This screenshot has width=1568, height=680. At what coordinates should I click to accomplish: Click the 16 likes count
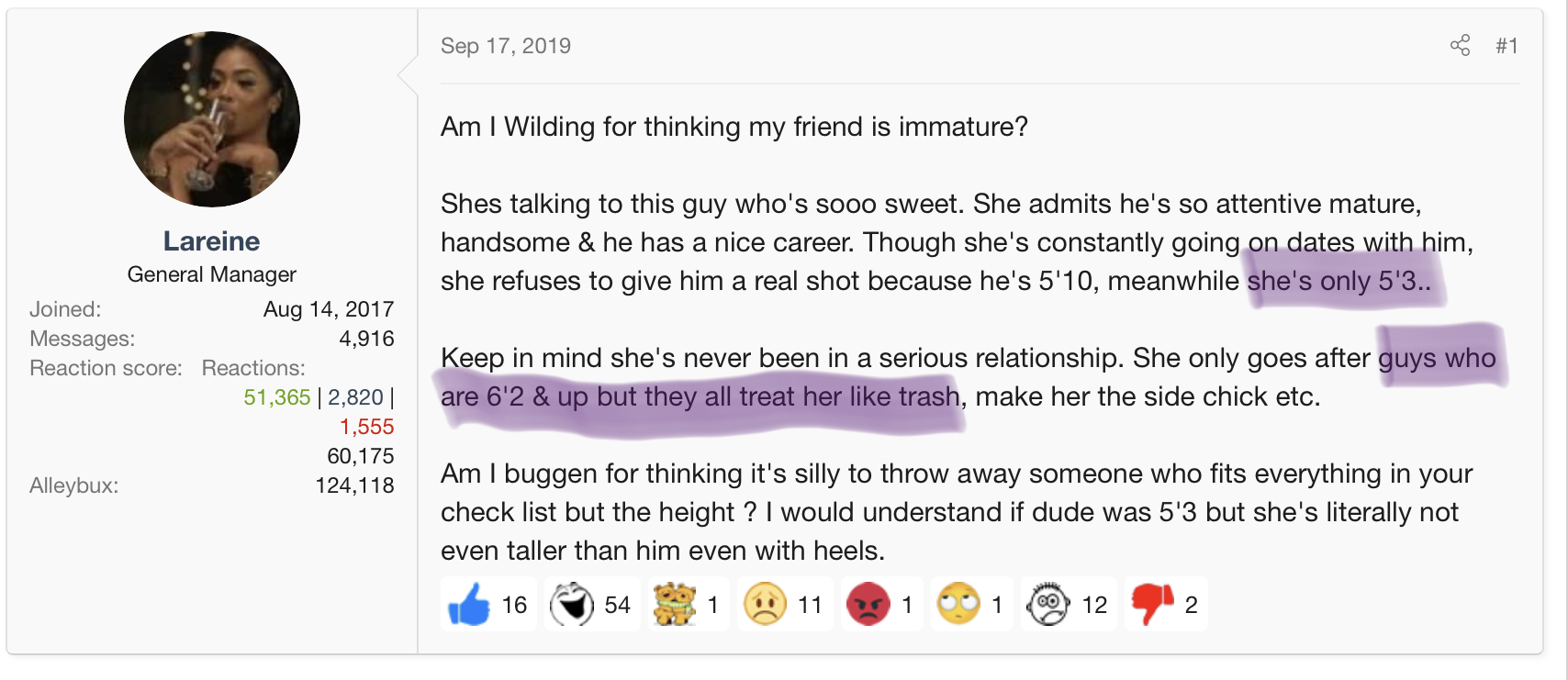coord(514,605)
